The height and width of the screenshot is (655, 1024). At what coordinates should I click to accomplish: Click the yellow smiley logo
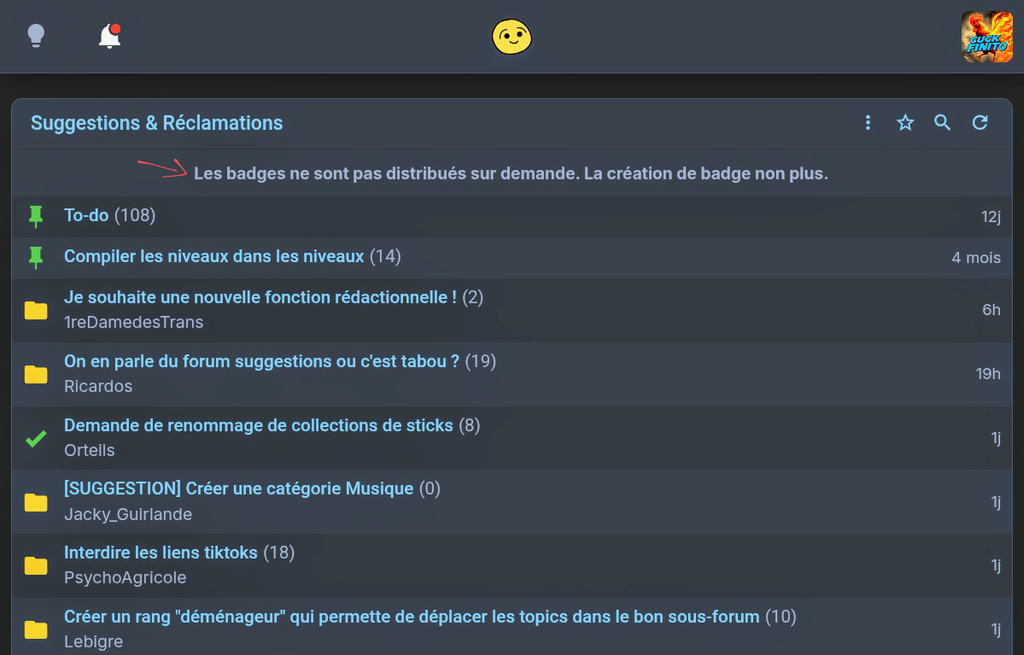point(511,37)
